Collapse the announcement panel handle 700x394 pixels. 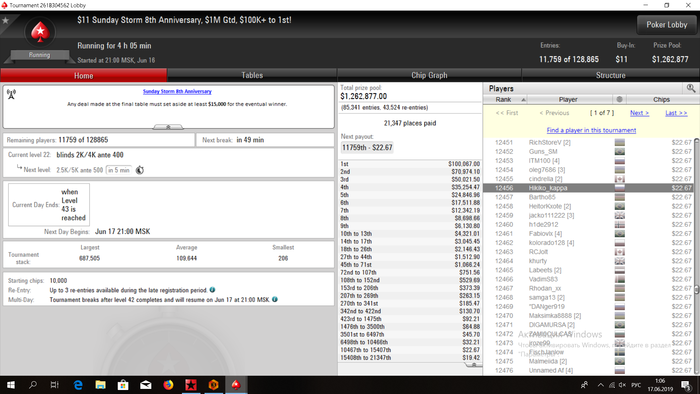point(168,127)
